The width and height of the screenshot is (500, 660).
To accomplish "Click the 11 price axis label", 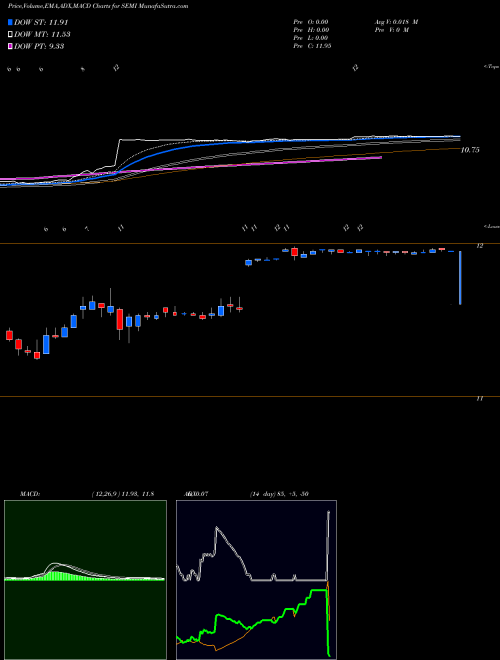I will click(x=480, y=399).
